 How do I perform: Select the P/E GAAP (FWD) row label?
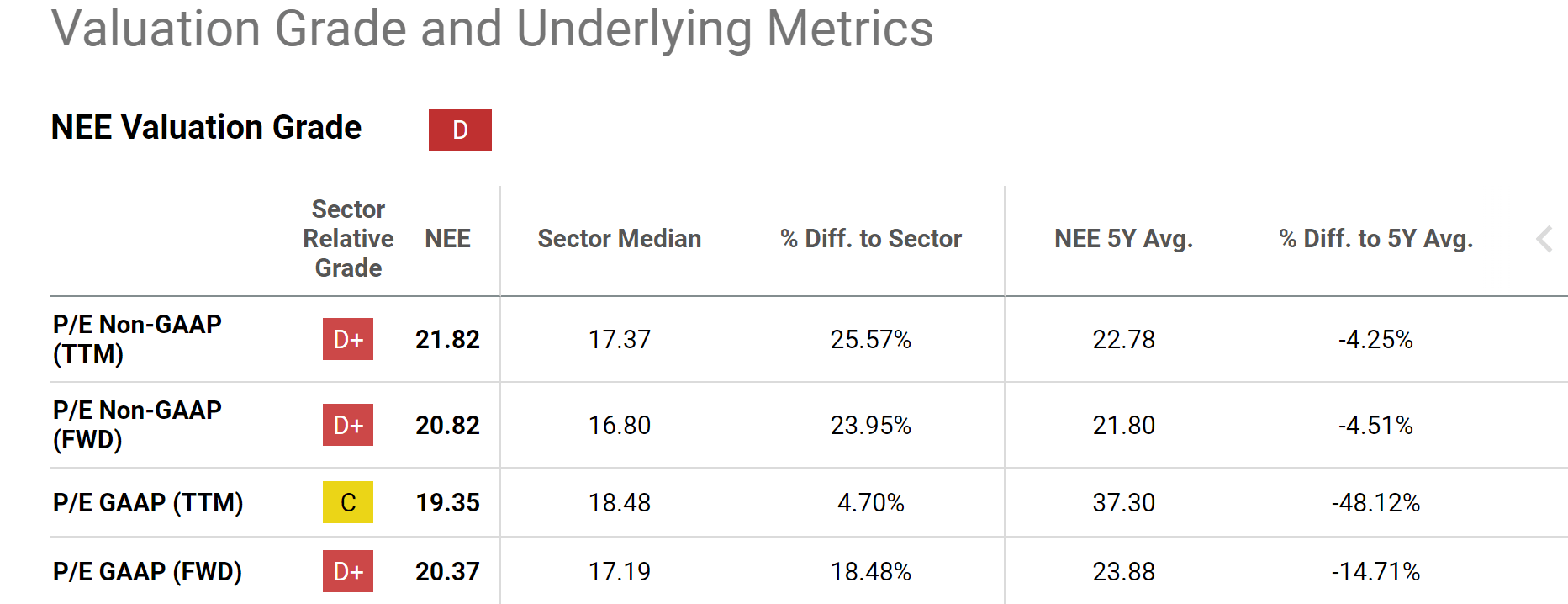tap(147, 571)
